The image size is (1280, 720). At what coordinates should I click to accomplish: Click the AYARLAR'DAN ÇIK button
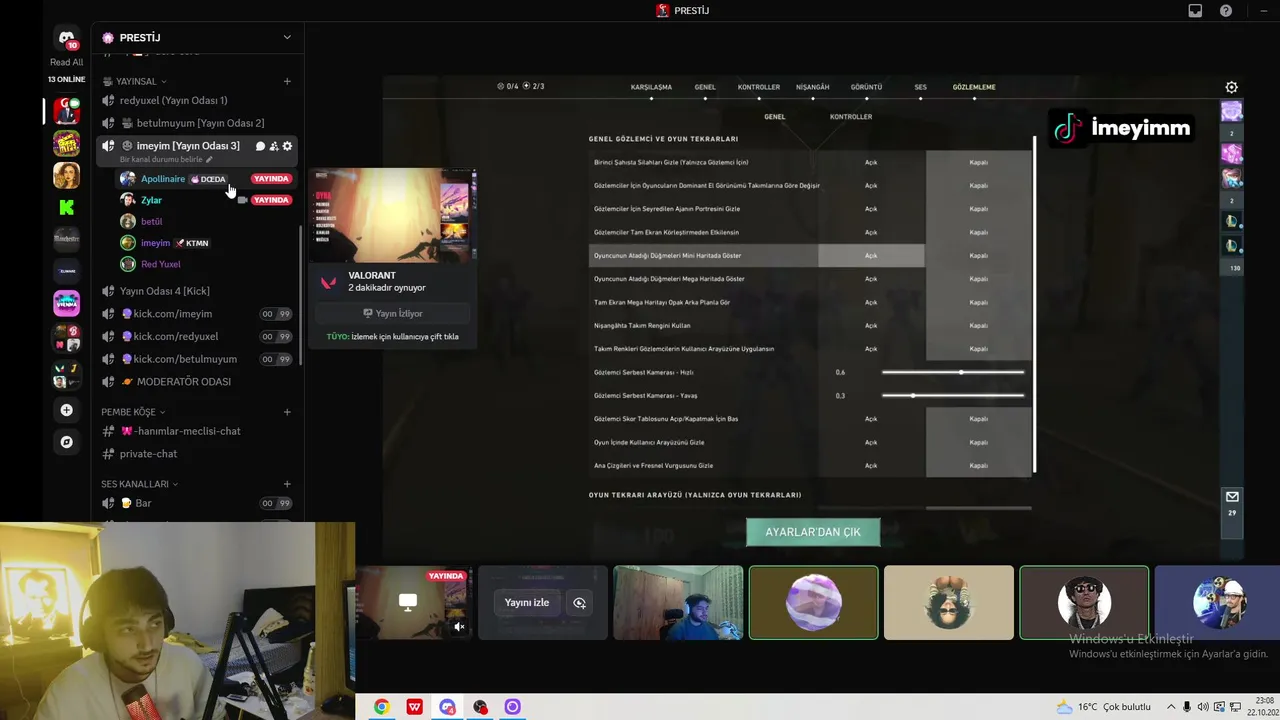813,532
